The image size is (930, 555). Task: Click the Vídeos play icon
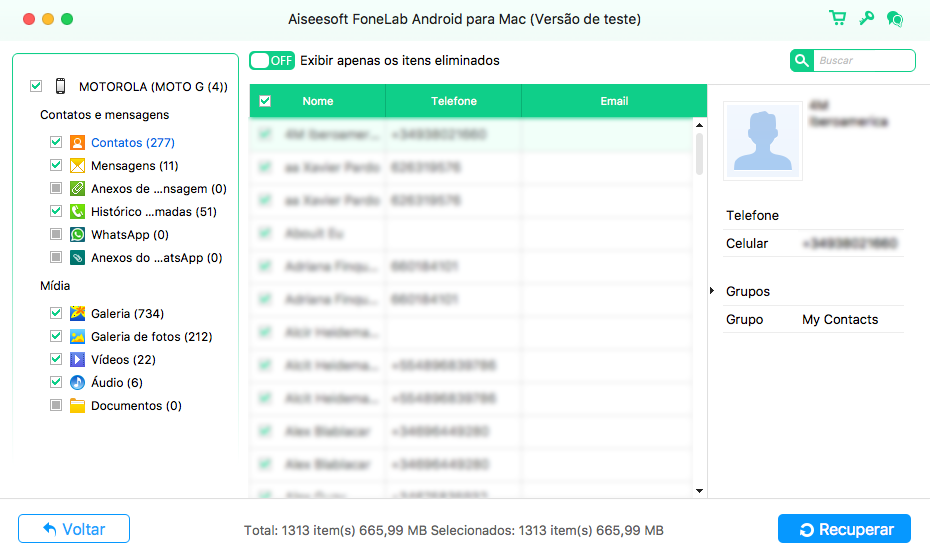pyautogui.click(x=77, y=360)
